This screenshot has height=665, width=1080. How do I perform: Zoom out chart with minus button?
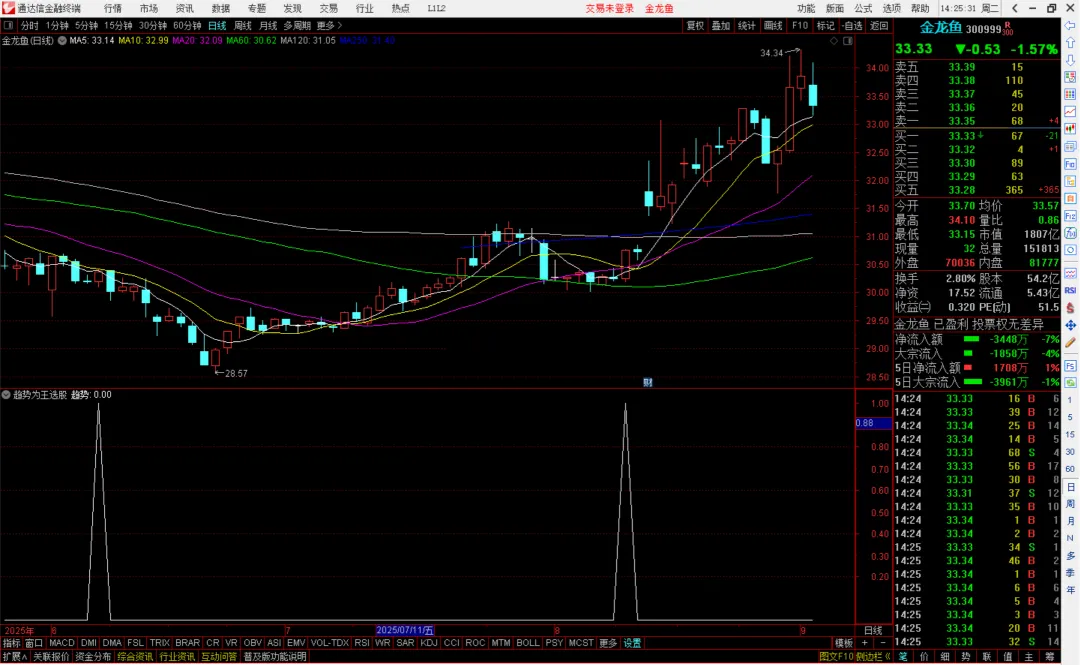pos(882,643)
